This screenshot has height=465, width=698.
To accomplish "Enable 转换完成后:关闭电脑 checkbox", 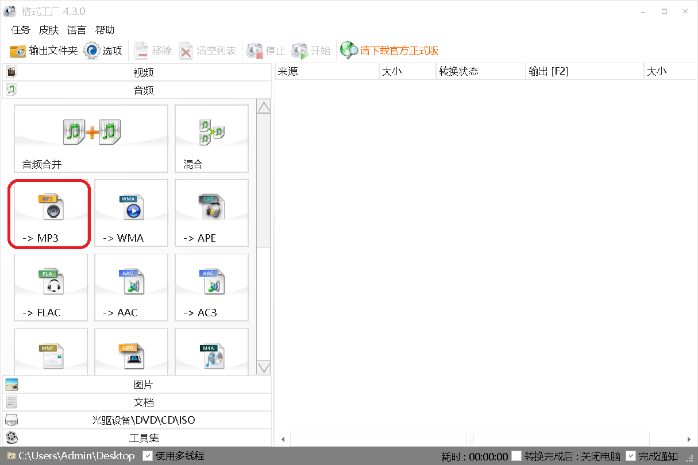I will tap(516, 456).
